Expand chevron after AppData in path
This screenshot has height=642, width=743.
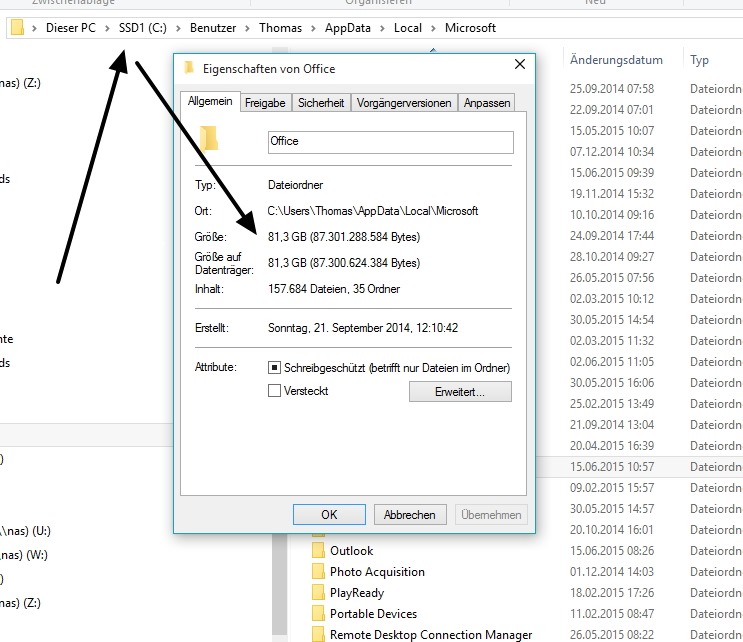(x=383, y=28)
